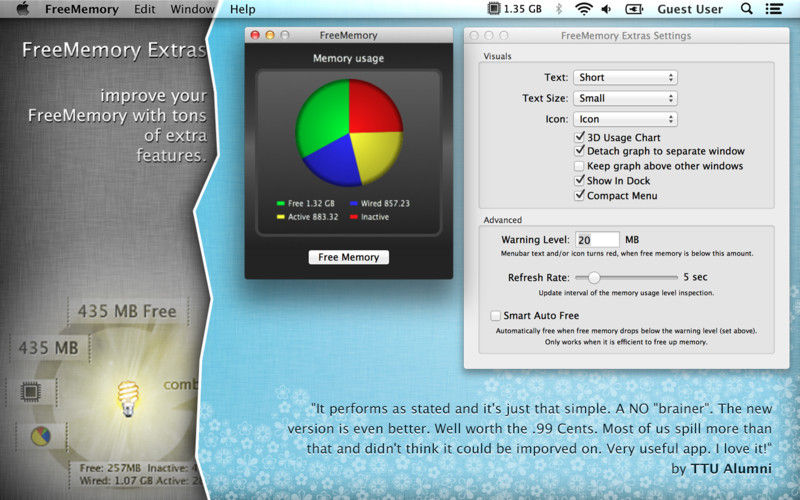
Task: Open the Text Size dropdown set to Small
Action: click(626, 98)
